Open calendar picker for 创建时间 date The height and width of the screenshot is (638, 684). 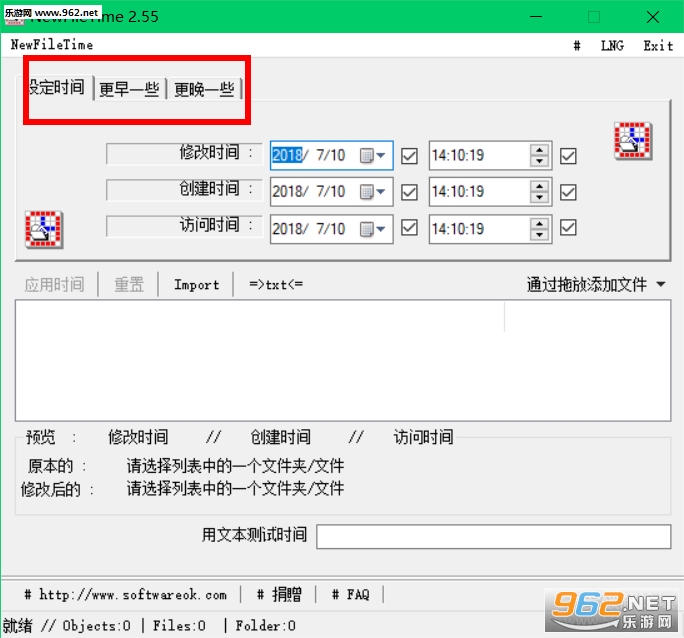coord(373,191)
